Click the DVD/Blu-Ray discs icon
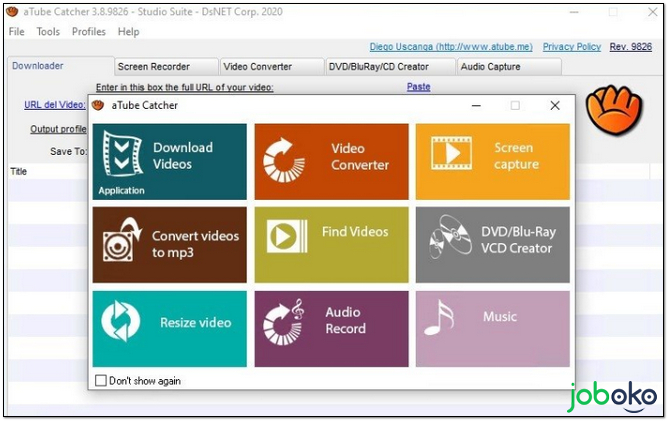This screenshot has width=668, height=421. coord(451,236)
